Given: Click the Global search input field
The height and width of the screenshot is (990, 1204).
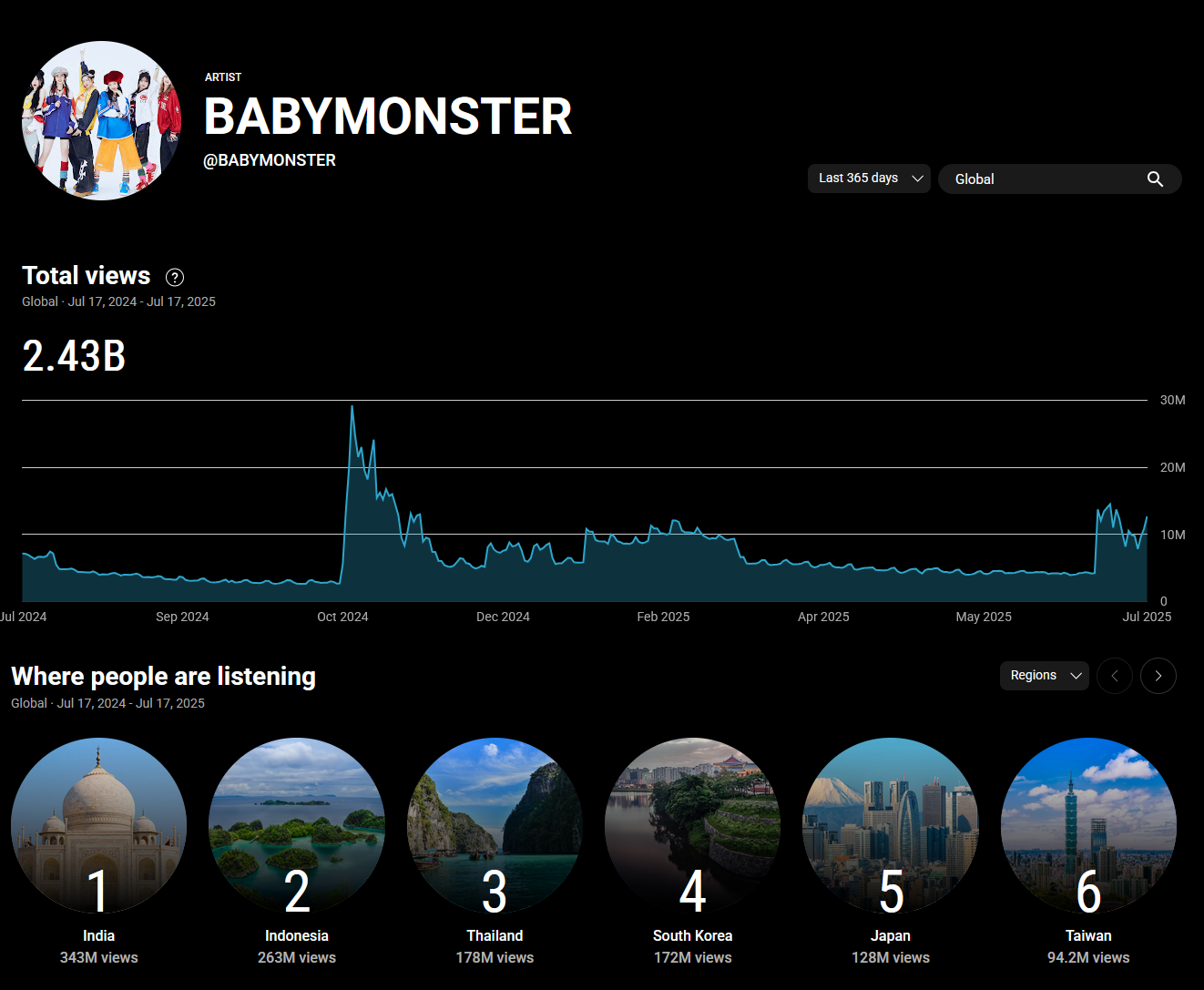Looking at the screenshot, I should click(x=1060, y=179).
